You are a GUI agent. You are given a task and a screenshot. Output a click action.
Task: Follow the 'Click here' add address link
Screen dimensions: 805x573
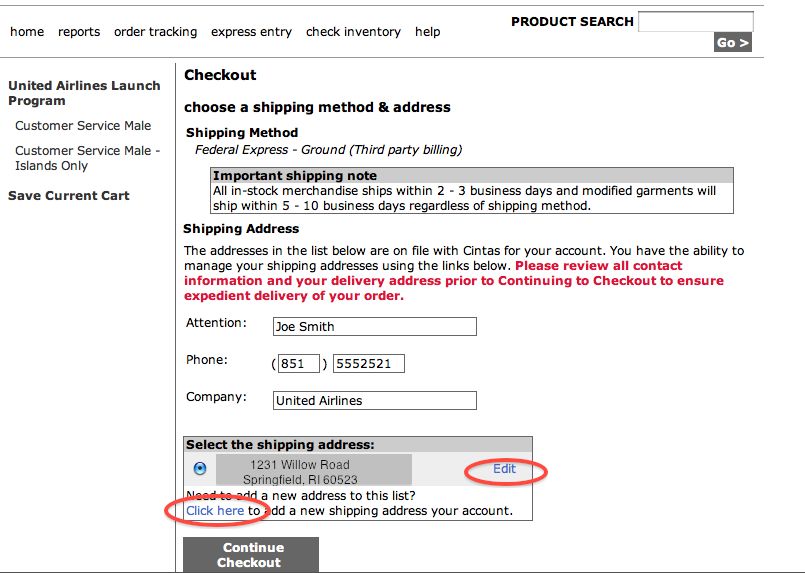coord(215,511)
